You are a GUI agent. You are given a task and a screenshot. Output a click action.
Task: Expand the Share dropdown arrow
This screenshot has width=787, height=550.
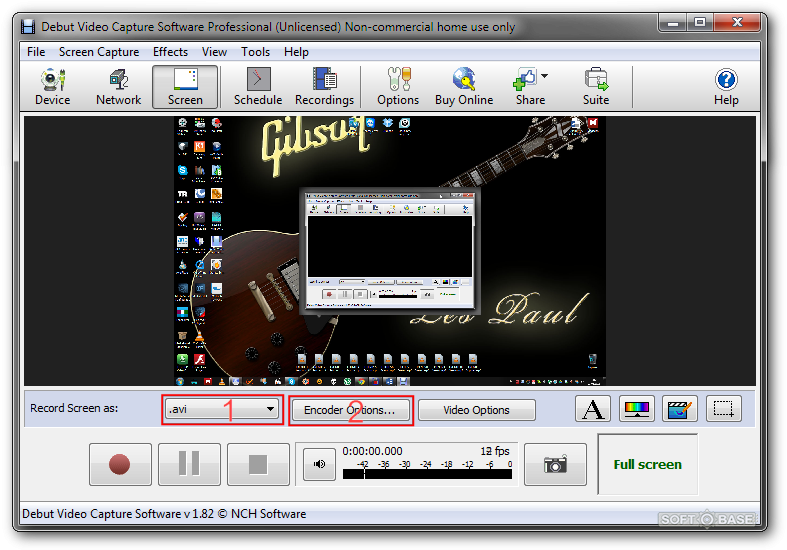[545, 76]
